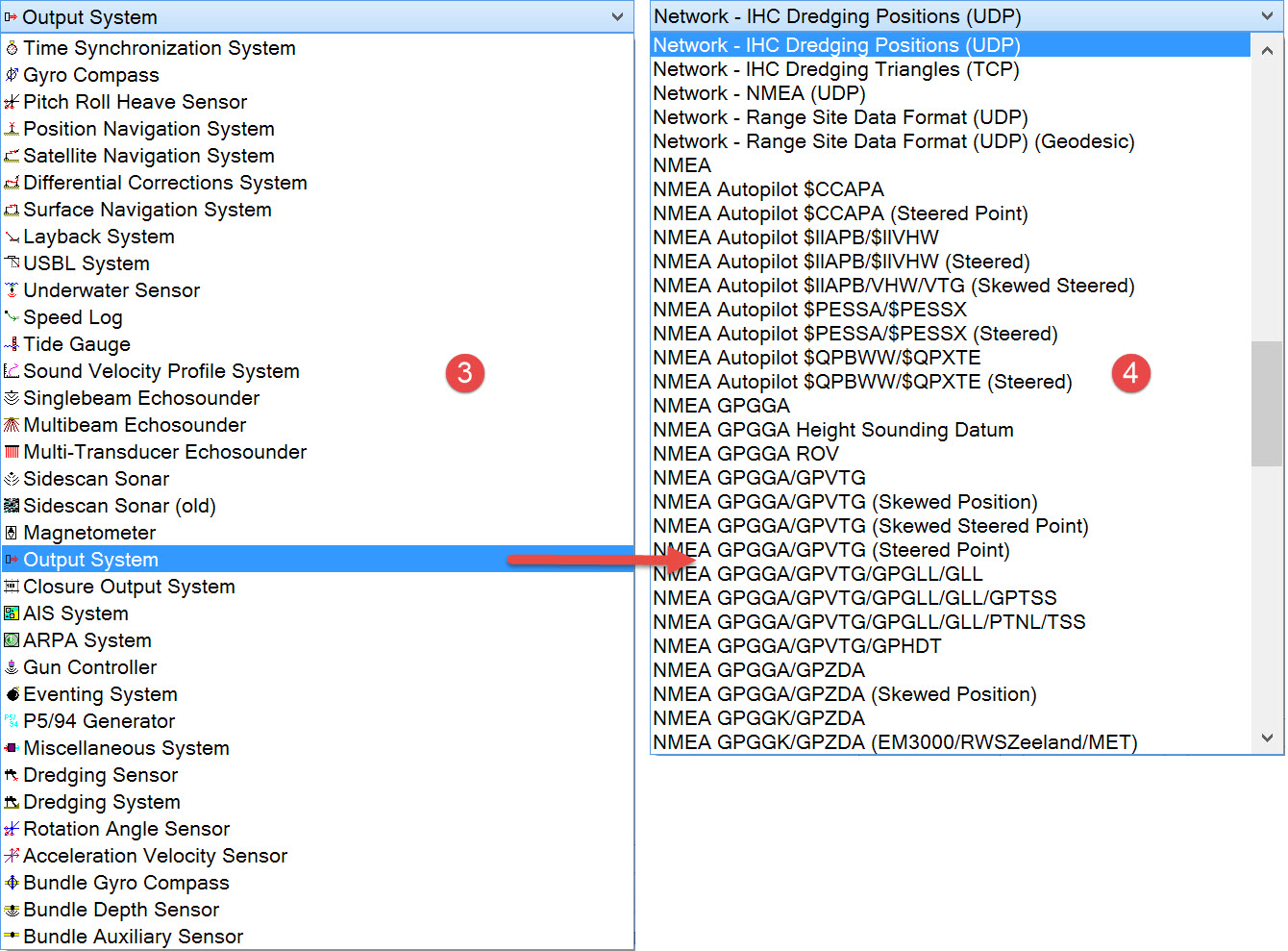This screenshot has width=1288, height=951.
Task: Click the Multi-Transducer Echosounder icon
Action: coord(12,452)
